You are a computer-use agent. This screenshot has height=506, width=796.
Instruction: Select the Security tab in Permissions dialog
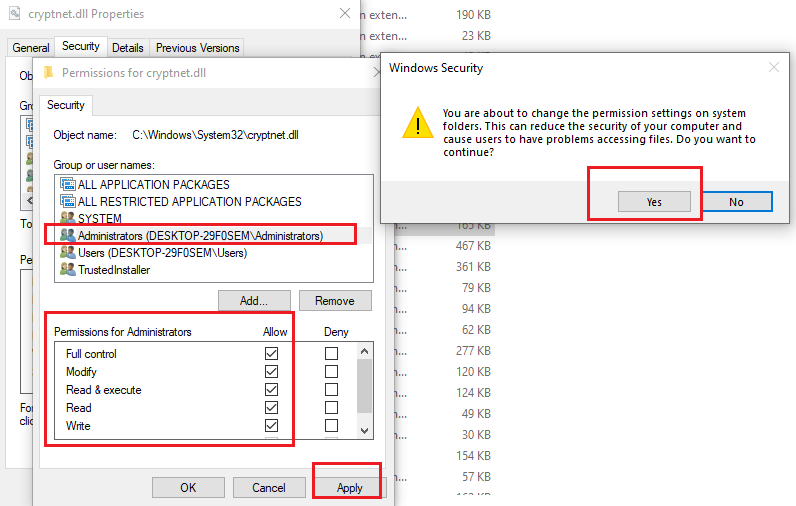tap(66, 105)
